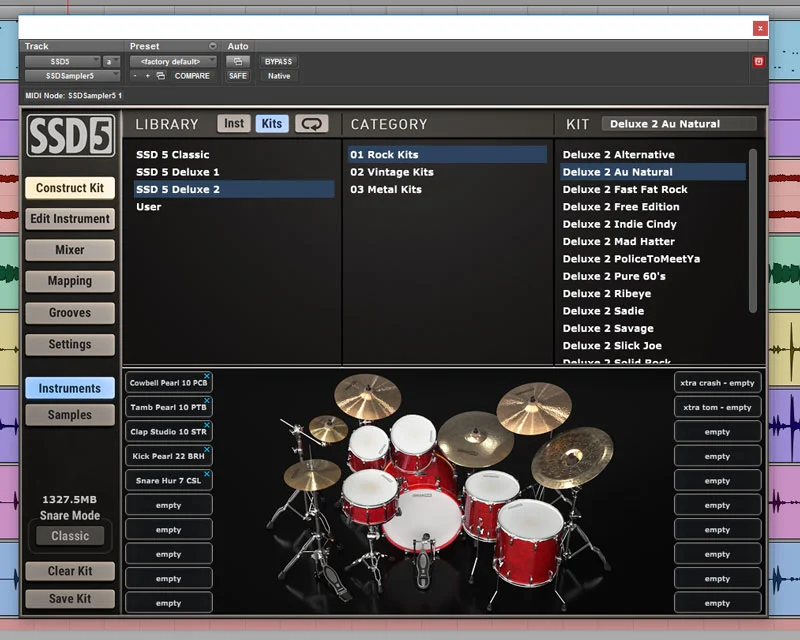Image resolution: width=800 pixels, height=640 pixels.
Task: Click the preset plus (next) icon
Action: click(147, 76)
